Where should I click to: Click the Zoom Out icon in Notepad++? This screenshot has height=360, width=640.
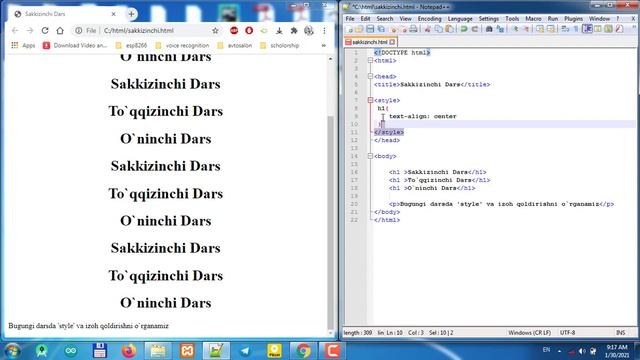(526, 29)
